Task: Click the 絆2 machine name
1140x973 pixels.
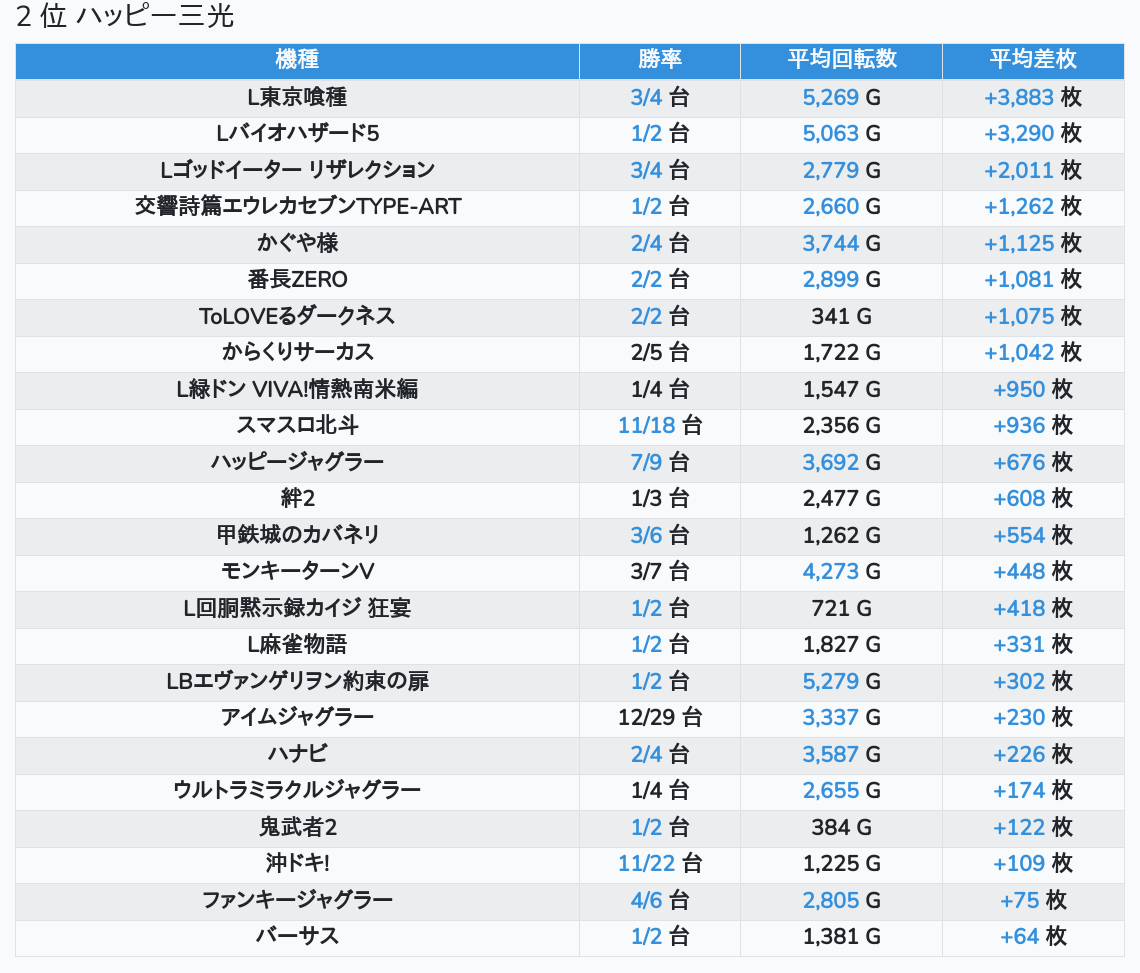Action: 297,498
